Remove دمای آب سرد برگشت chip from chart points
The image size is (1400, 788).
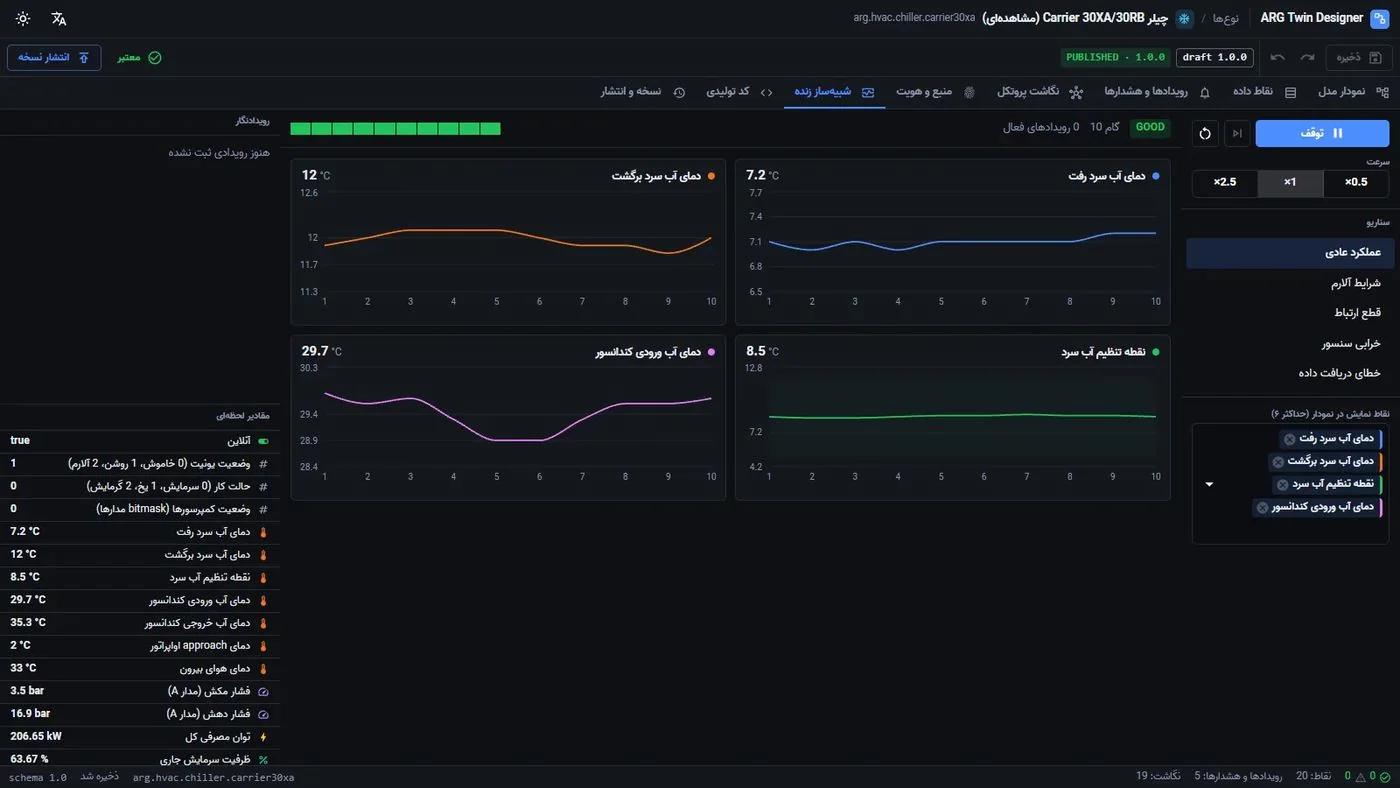tap(1278, 462)
